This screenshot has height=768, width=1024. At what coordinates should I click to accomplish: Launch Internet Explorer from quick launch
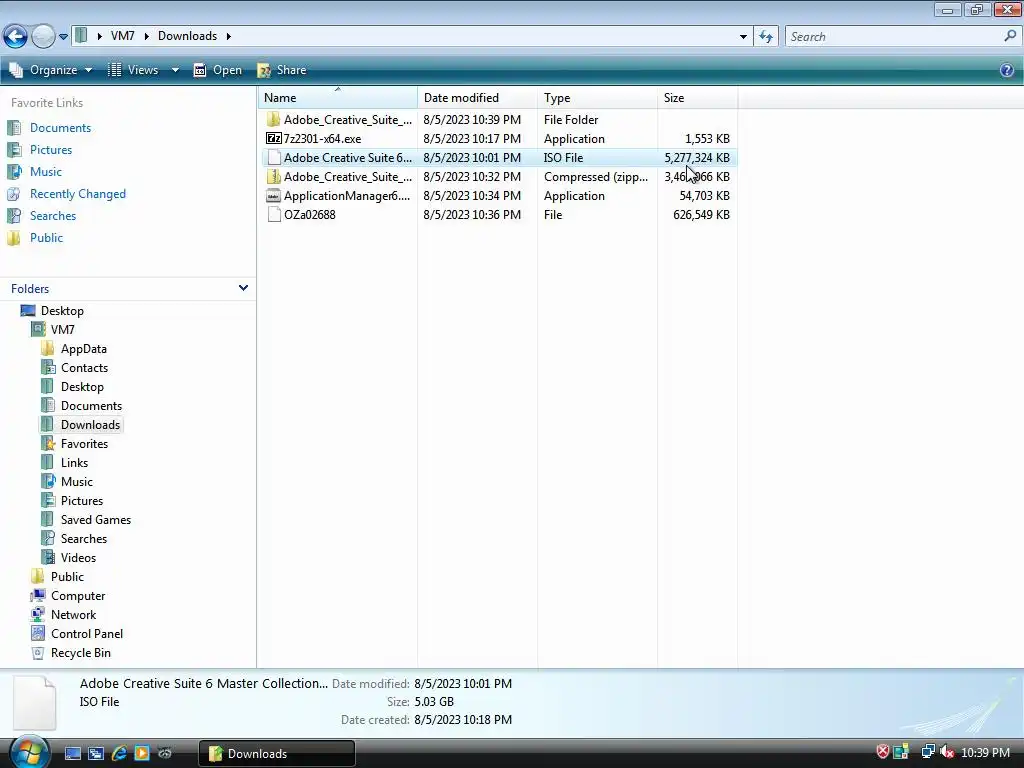coord(119,753)
